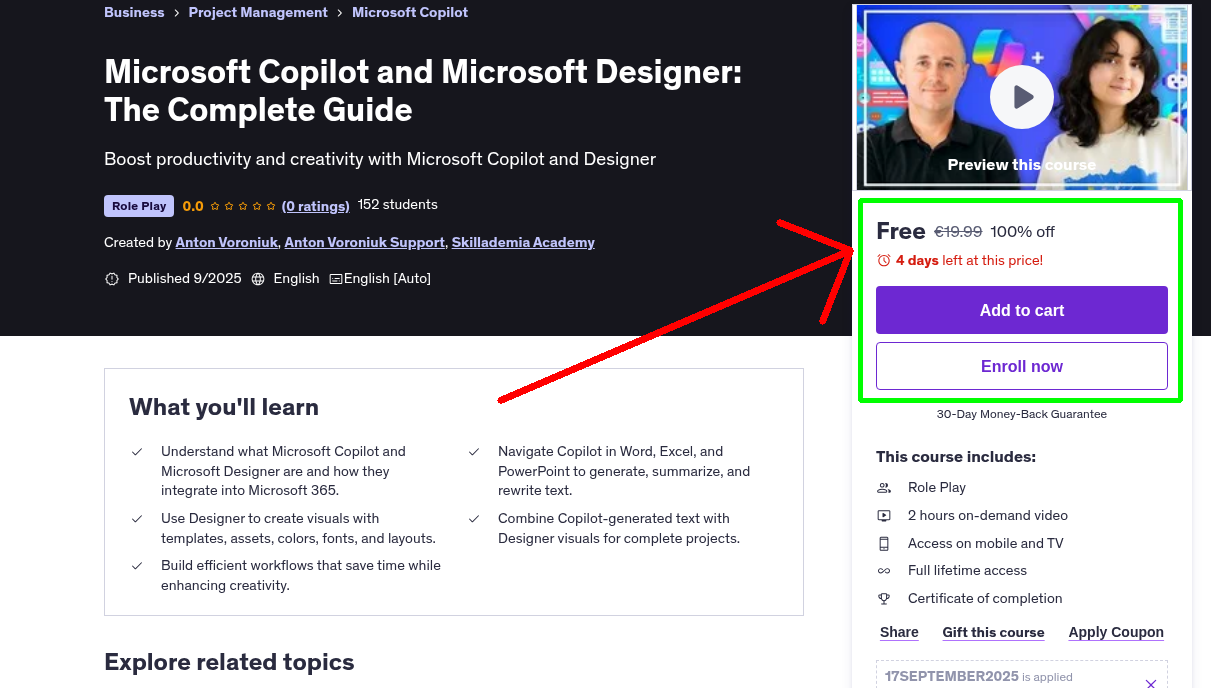Click the 'Explore related topics' heading
This screenshot has width=1211, height=688.
pyautogui.click(x=229, y=663)
